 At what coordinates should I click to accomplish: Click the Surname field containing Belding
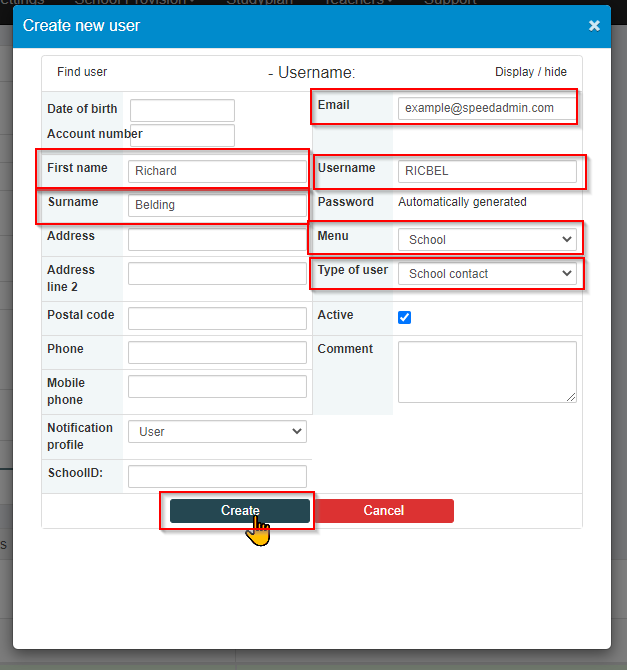217,205
